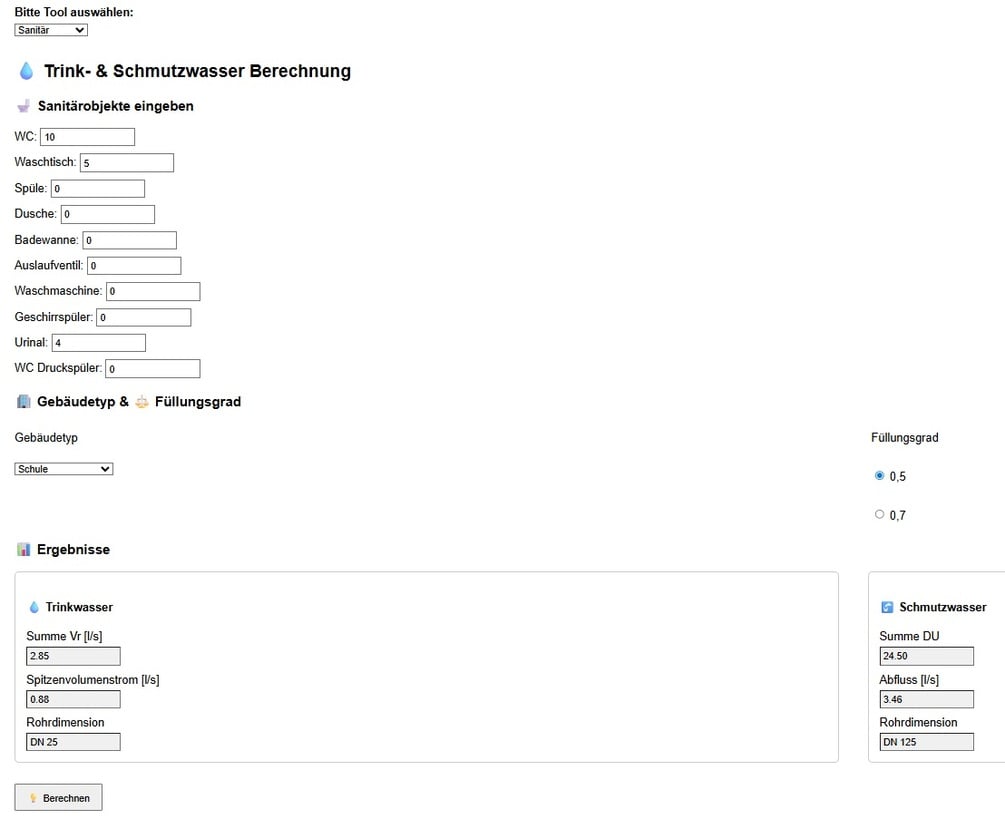Click the Abfluss result field

[x=926, y=699]
